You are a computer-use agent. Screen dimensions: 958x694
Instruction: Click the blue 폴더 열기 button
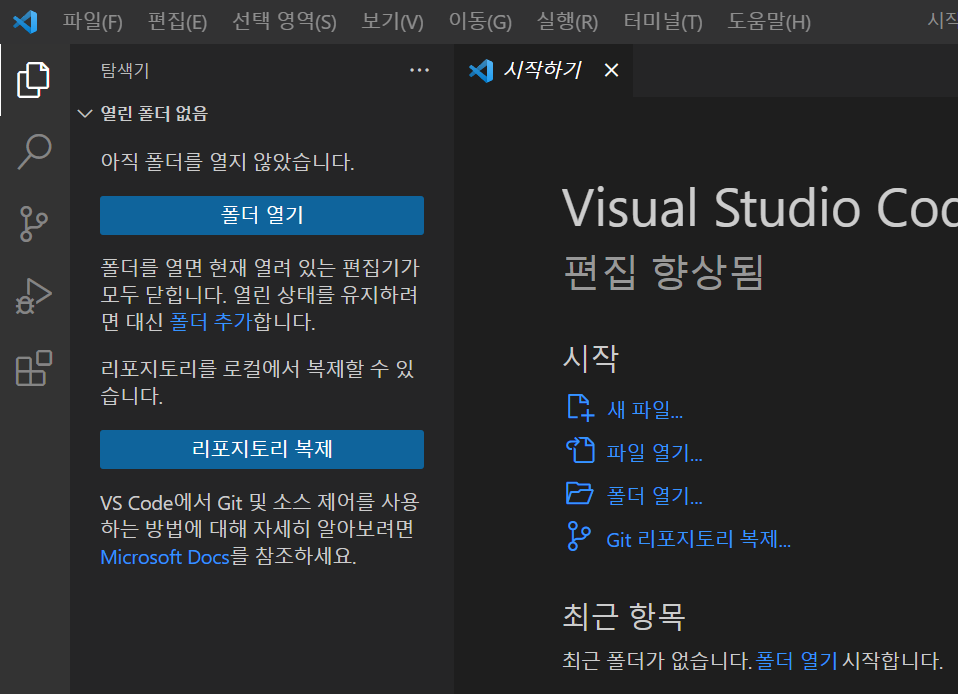262,215
